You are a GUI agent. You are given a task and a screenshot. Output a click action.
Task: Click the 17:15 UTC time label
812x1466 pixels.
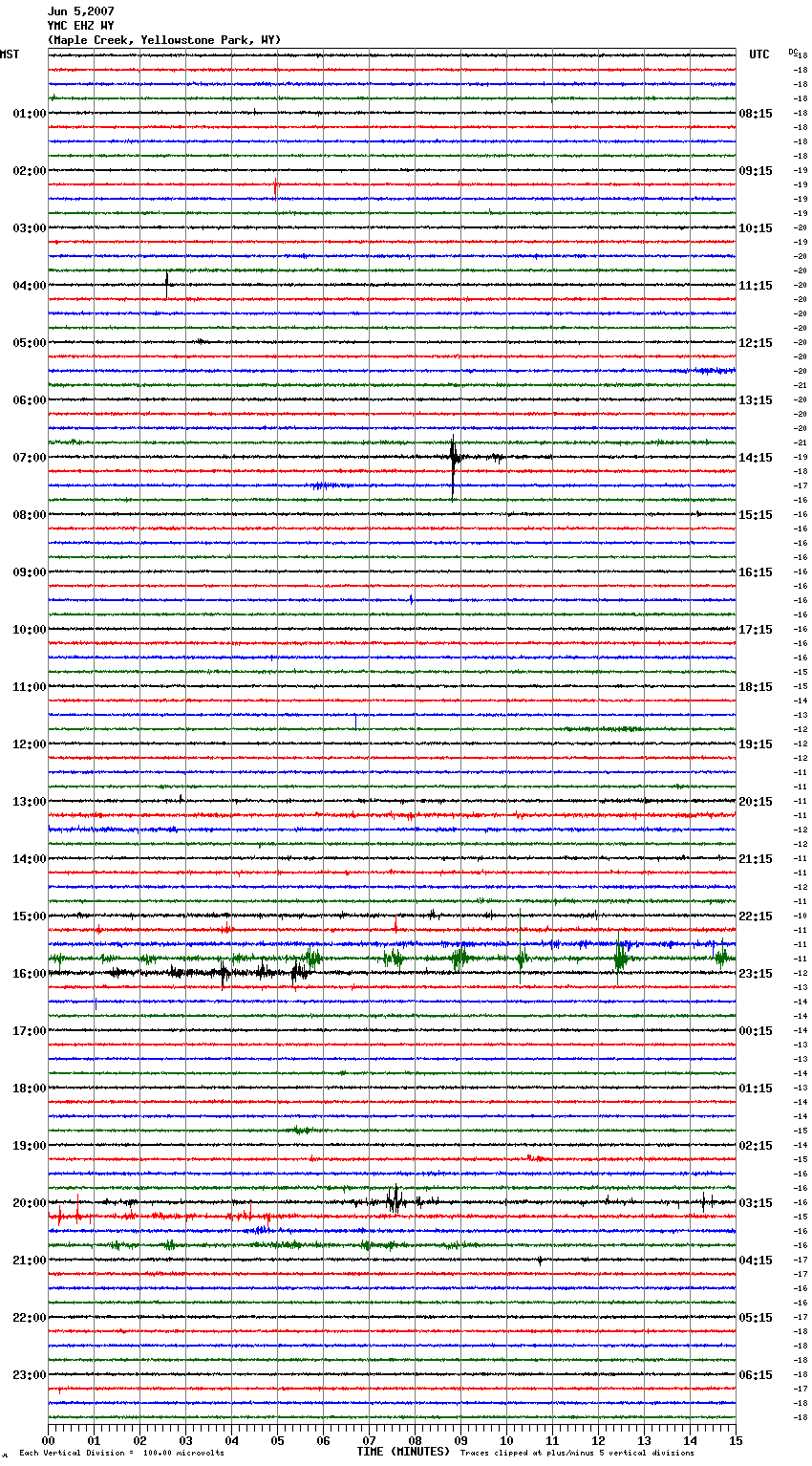pyautogui.click(x=756, y=630)
